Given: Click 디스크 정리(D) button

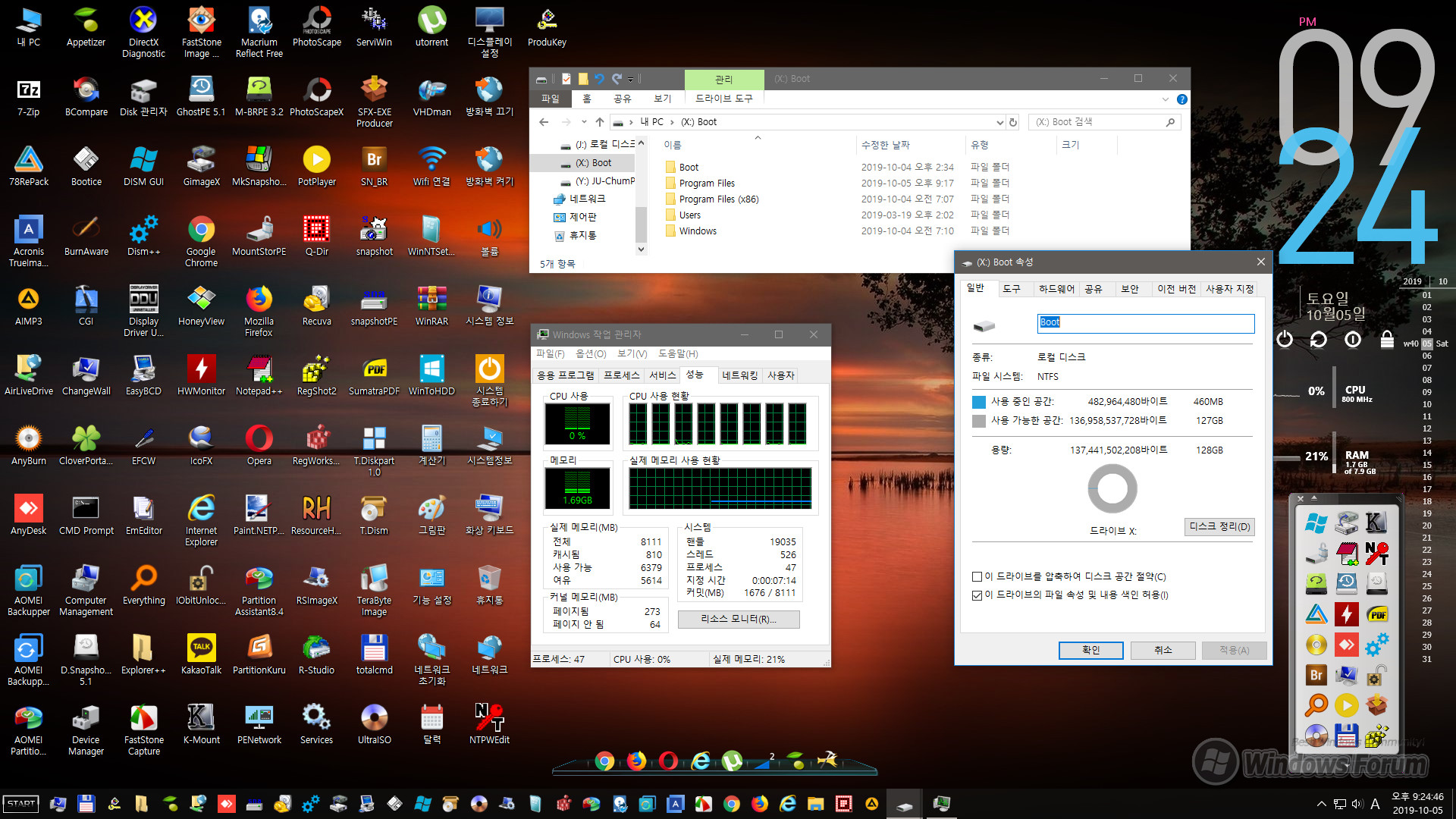Looking at the screenshot, I should pyautogui.click(x=1219, y=527).
